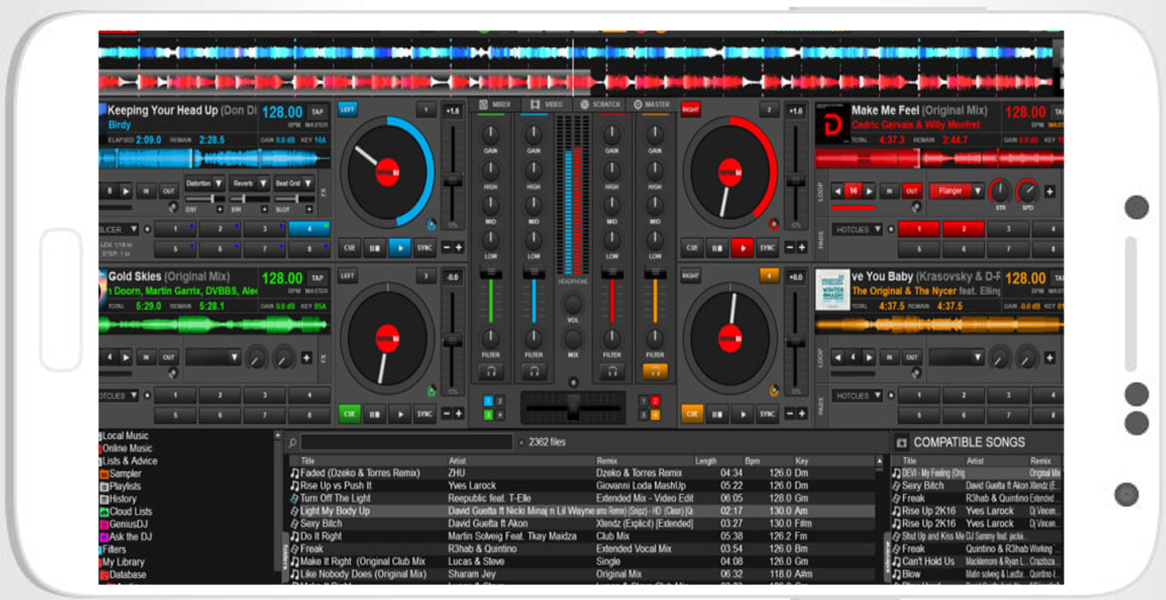Click the library search field
This screenshot has height=600, width=1166.
pos(407,442)
